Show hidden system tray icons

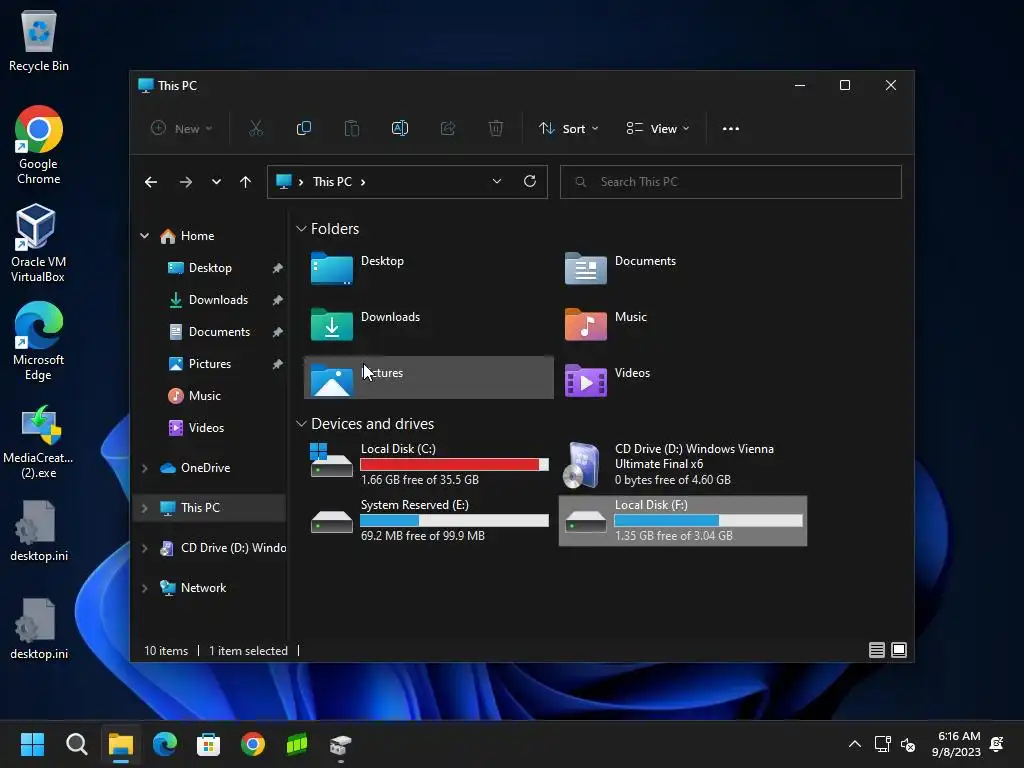point(854,744)
